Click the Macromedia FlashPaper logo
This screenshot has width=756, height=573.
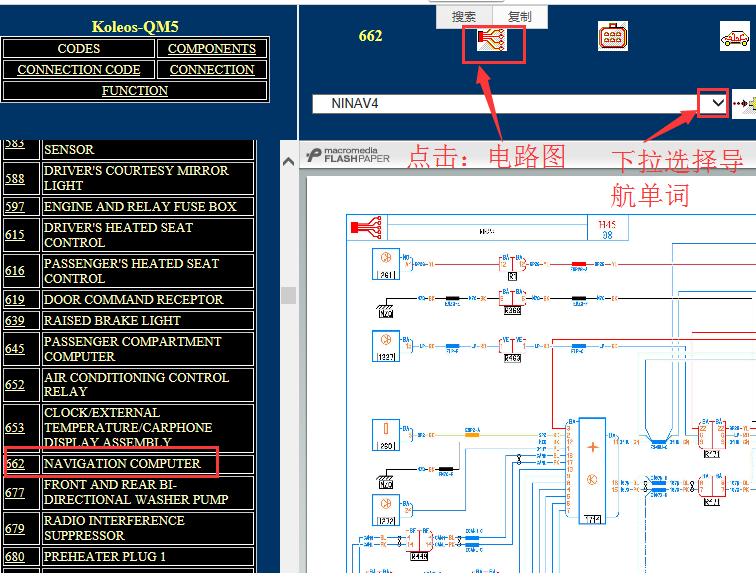(x=348, y=155)
